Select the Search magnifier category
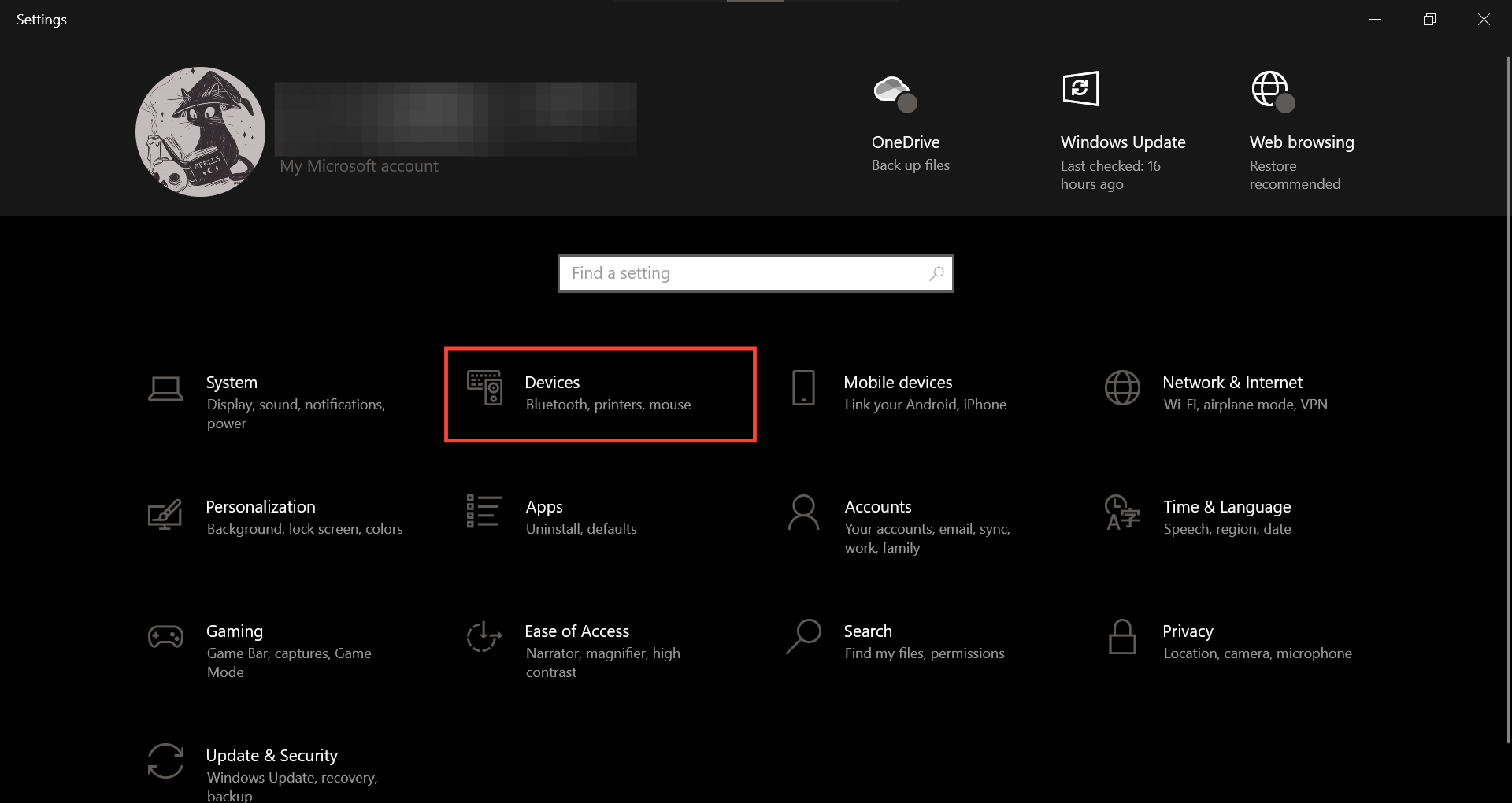 point(802,636)
